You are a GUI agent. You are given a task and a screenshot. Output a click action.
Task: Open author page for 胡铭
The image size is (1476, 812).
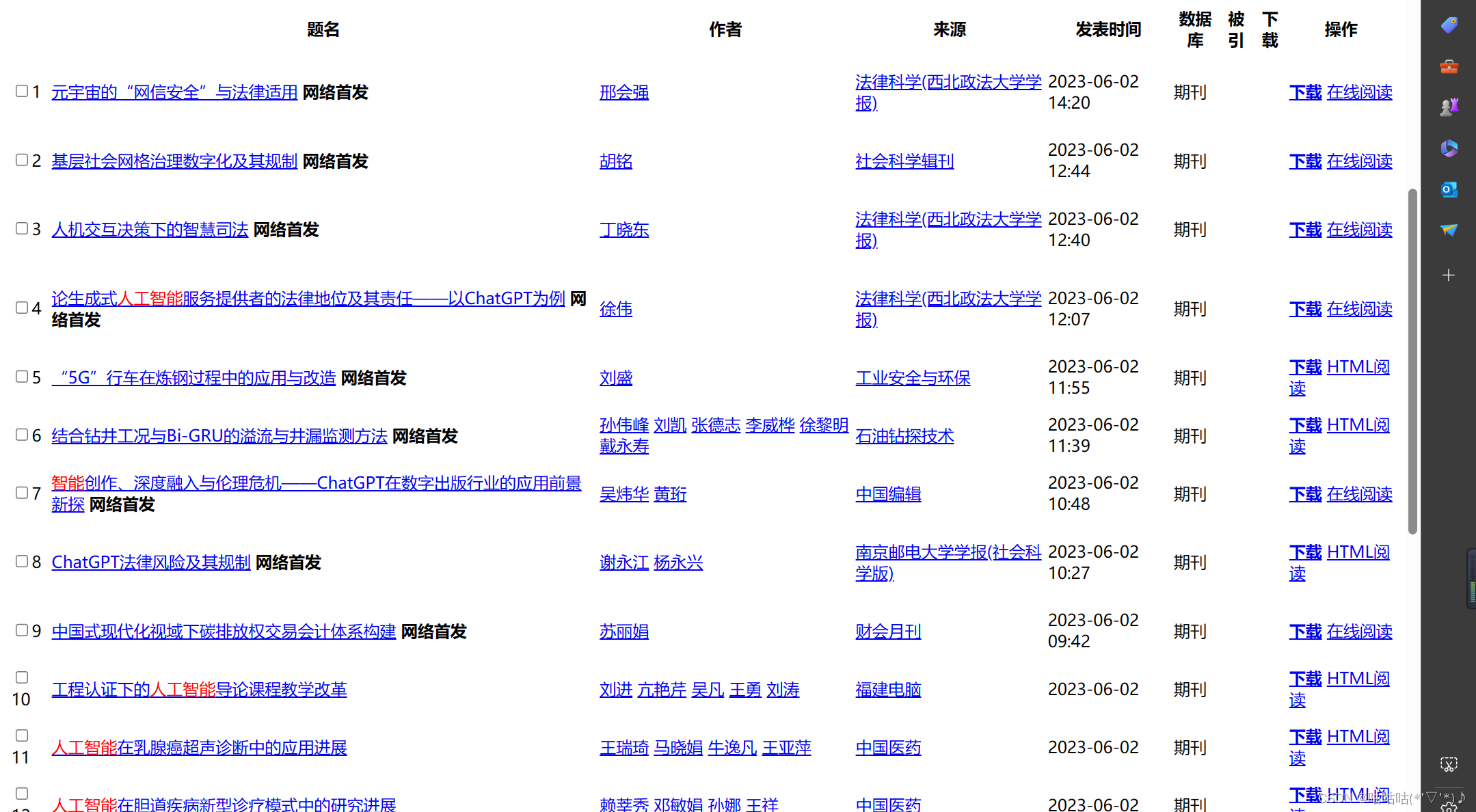pos(615,161)
